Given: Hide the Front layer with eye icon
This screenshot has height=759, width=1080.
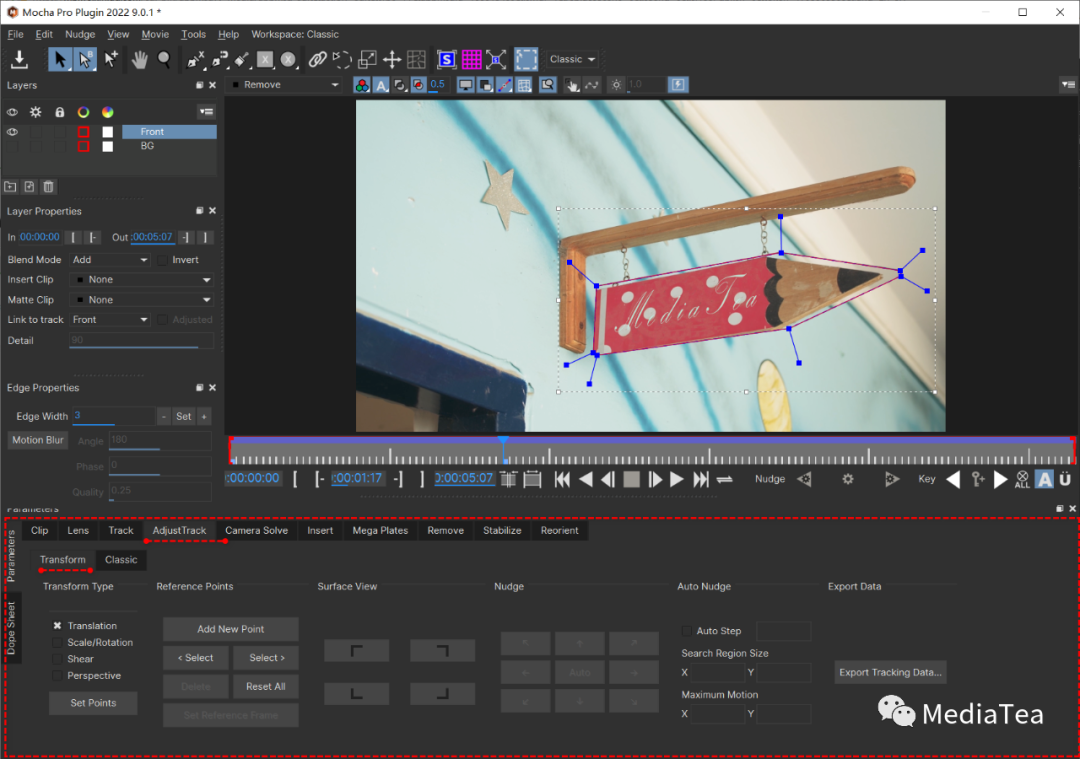Looking at the screenshot, I should coord(13,132).
